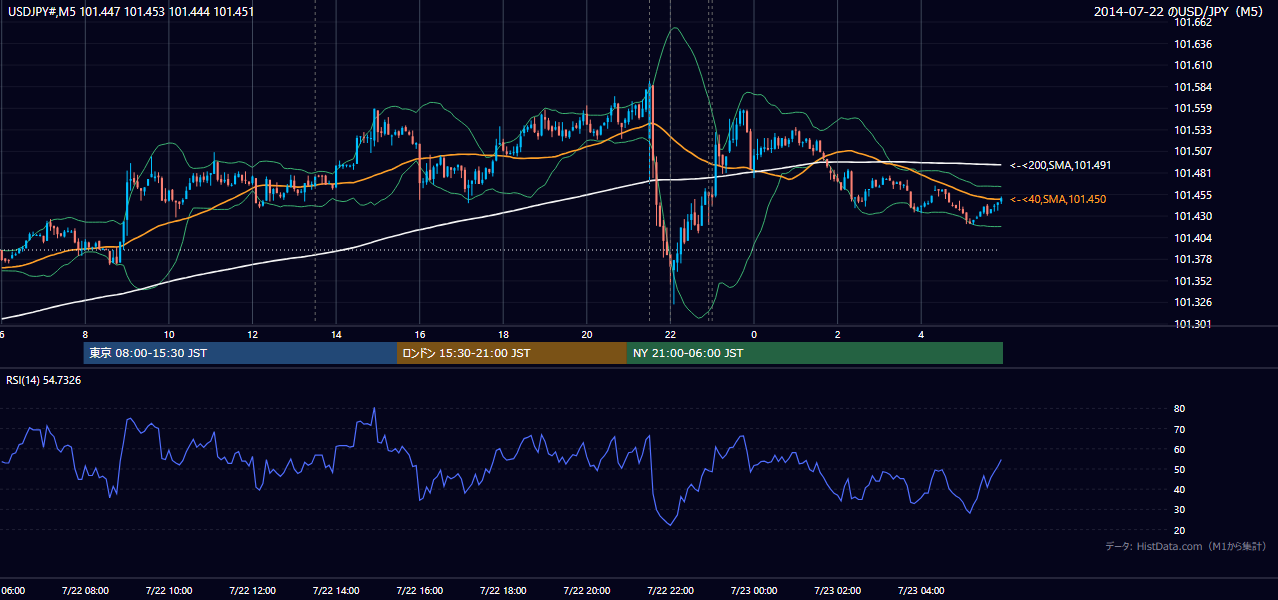
Task: Click RSI scale value 70
Action: (x=1180, y=429)
